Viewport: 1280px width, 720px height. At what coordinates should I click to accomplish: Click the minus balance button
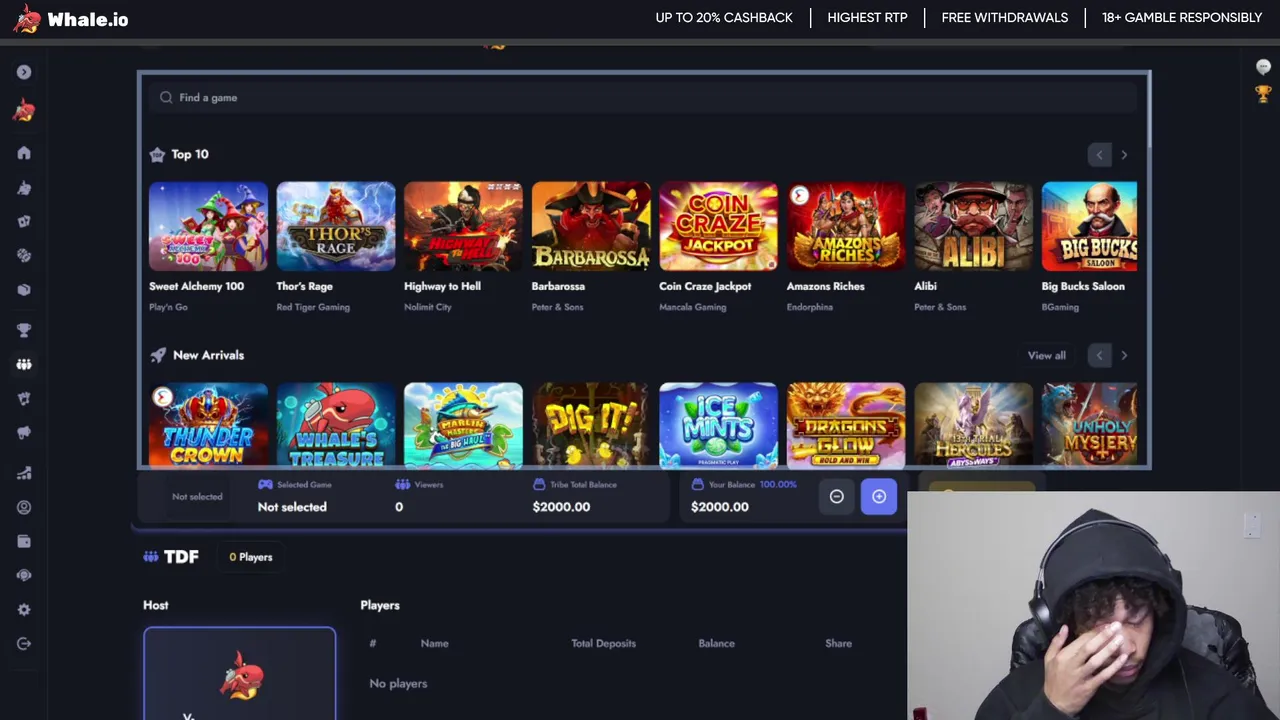(837, 497)
